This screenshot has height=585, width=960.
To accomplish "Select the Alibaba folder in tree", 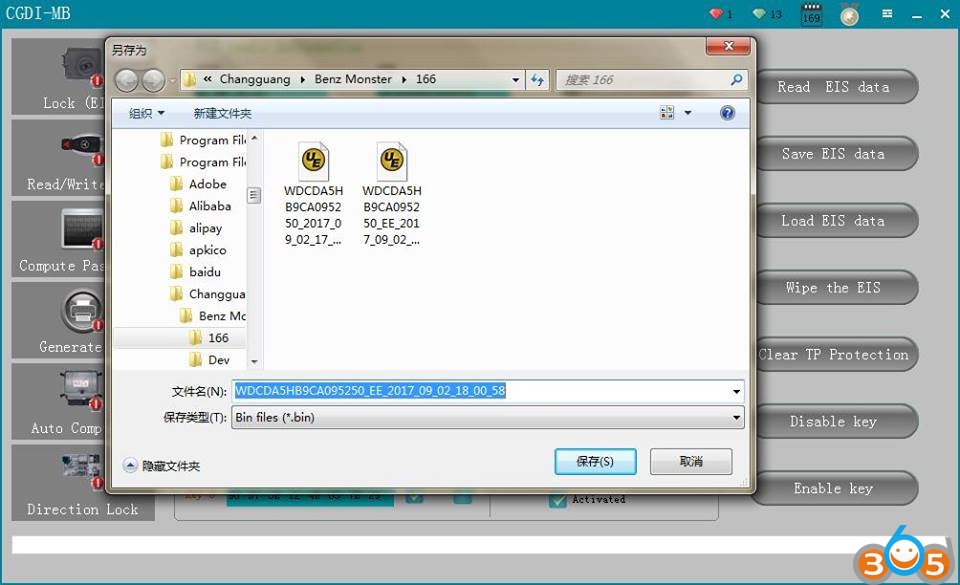I will pos(209,206).
